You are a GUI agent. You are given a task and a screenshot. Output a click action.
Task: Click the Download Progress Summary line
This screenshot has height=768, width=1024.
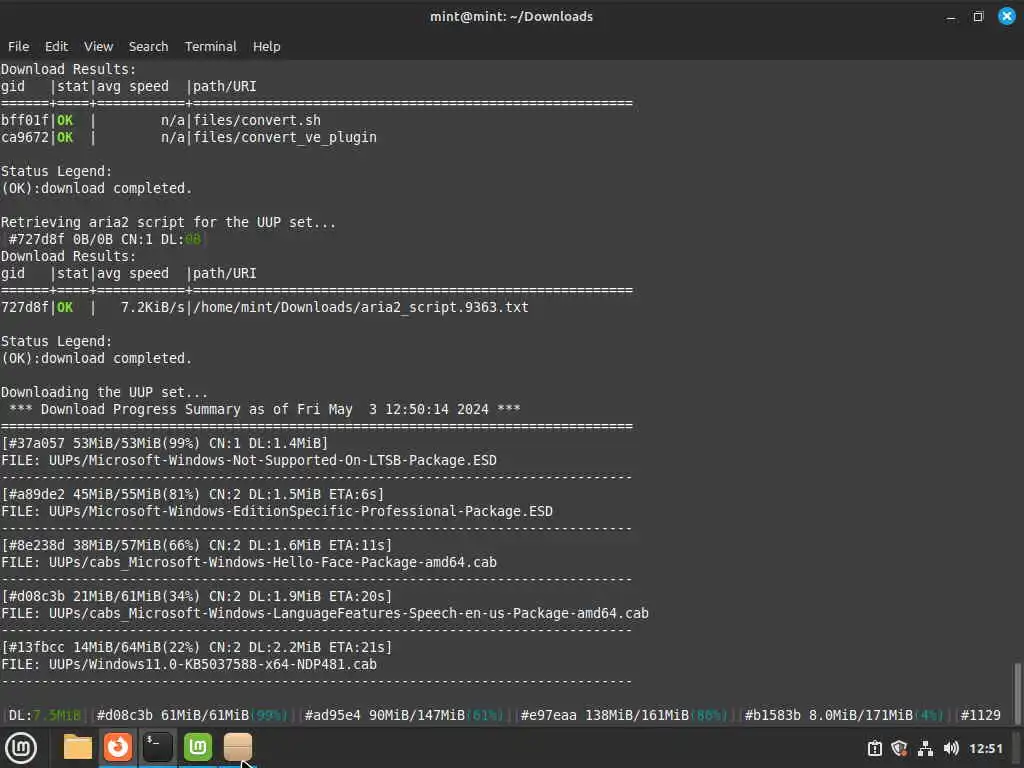pyautogui.click(x=264, y=409)
